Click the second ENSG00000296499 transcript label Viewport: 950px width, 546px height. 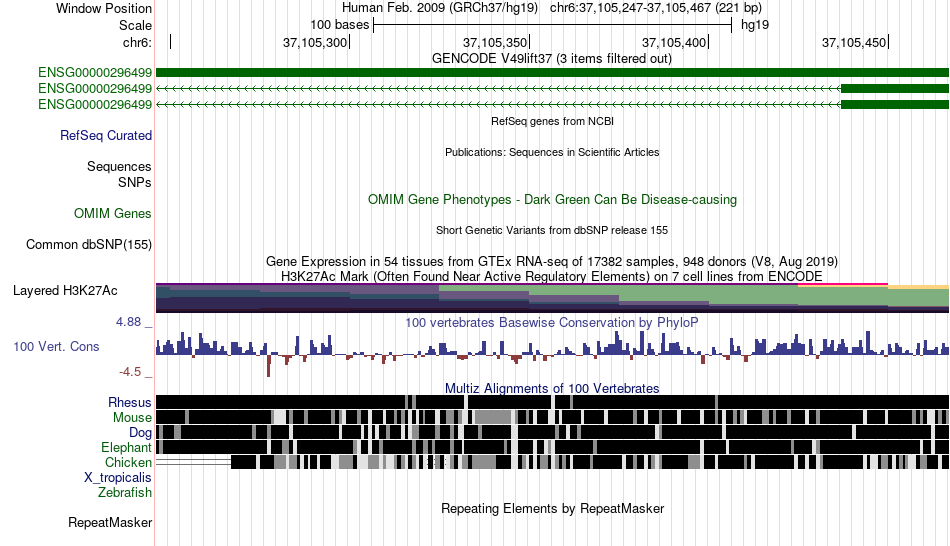point(95,88)
